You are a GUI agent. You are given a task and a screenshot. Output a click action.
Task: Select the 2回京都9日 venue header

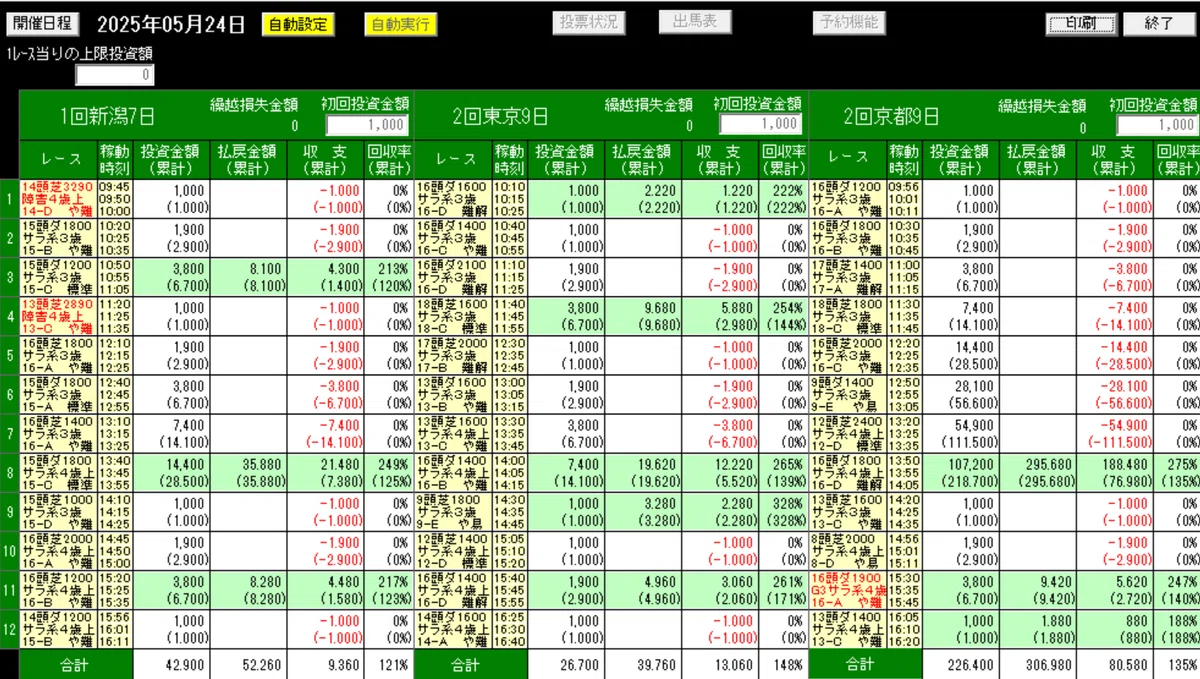pos(892,116)
